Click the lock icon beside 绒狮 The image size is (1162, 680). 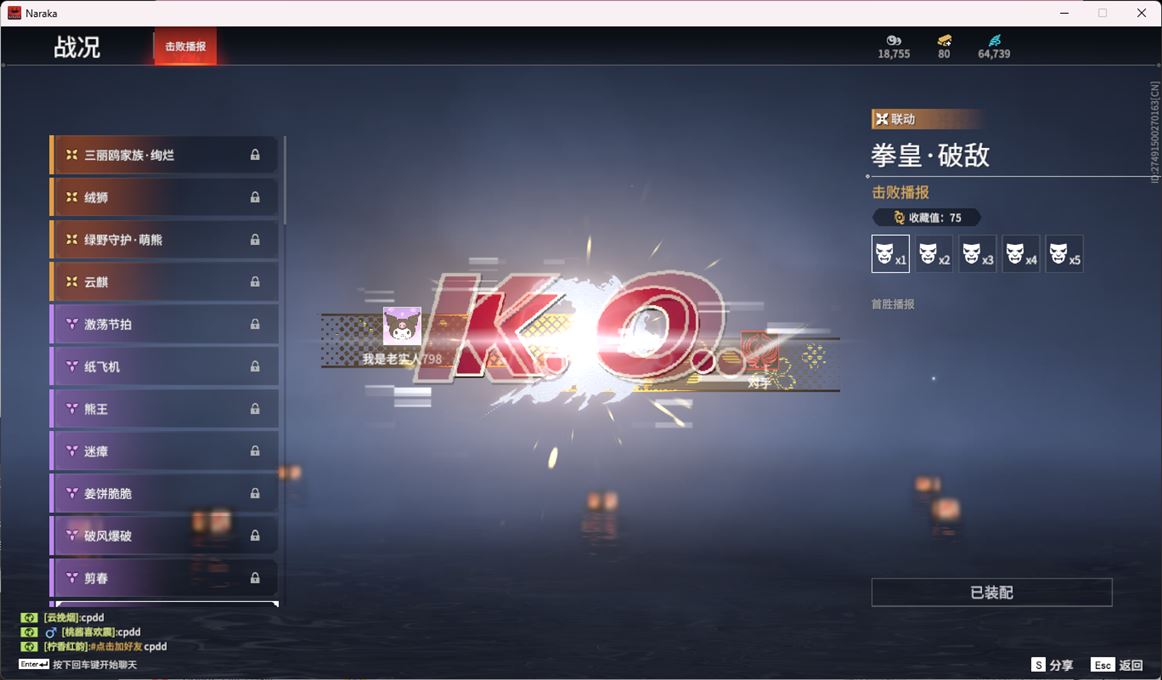(255, 197)
